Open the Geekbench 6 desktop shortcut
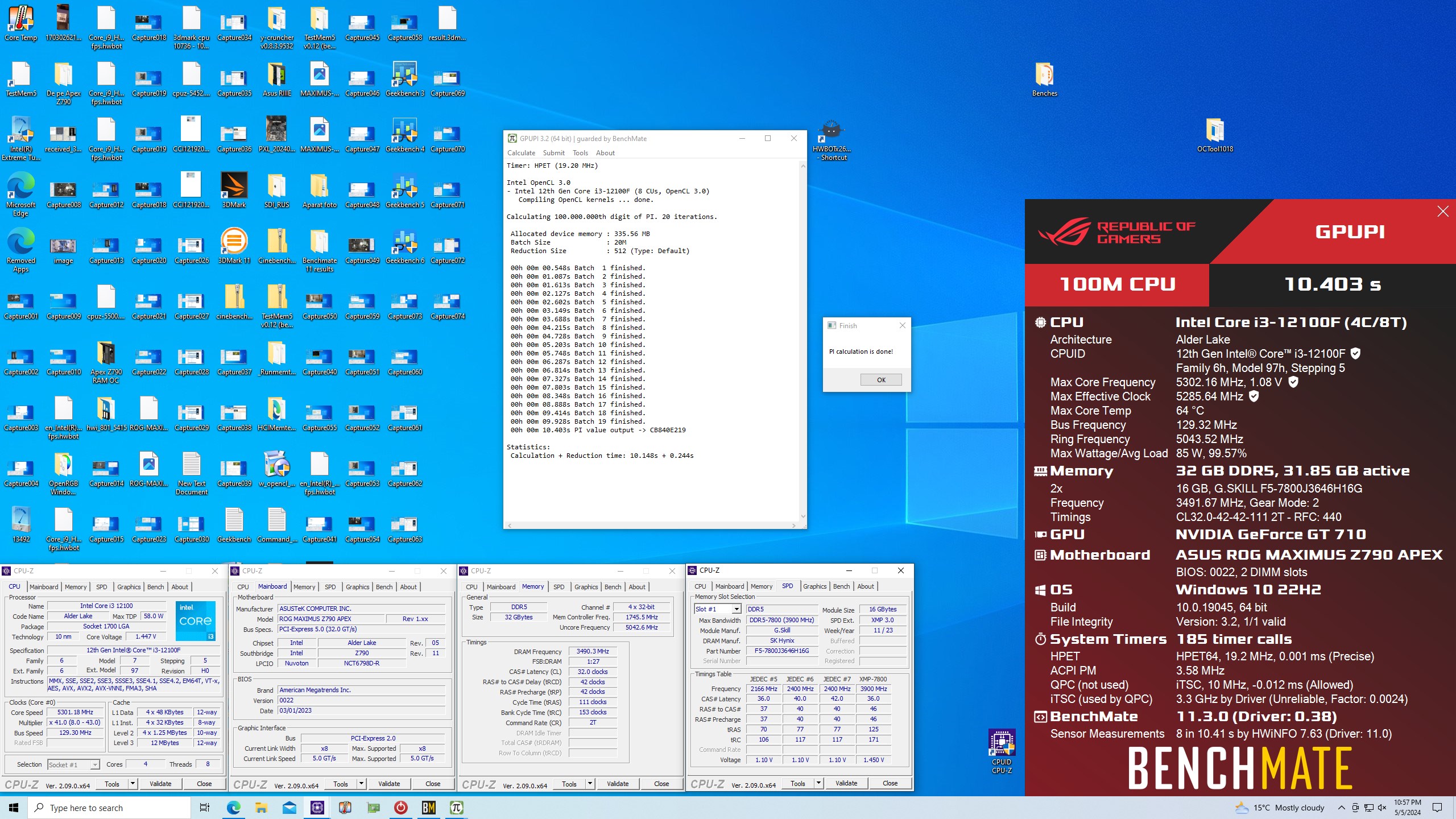 tap(405, 246)
